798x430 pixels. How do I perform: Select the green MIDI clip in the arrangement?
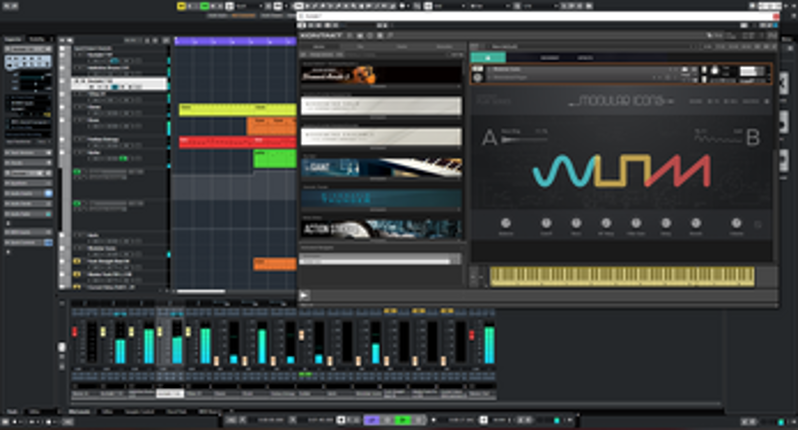tap(275, 159)
